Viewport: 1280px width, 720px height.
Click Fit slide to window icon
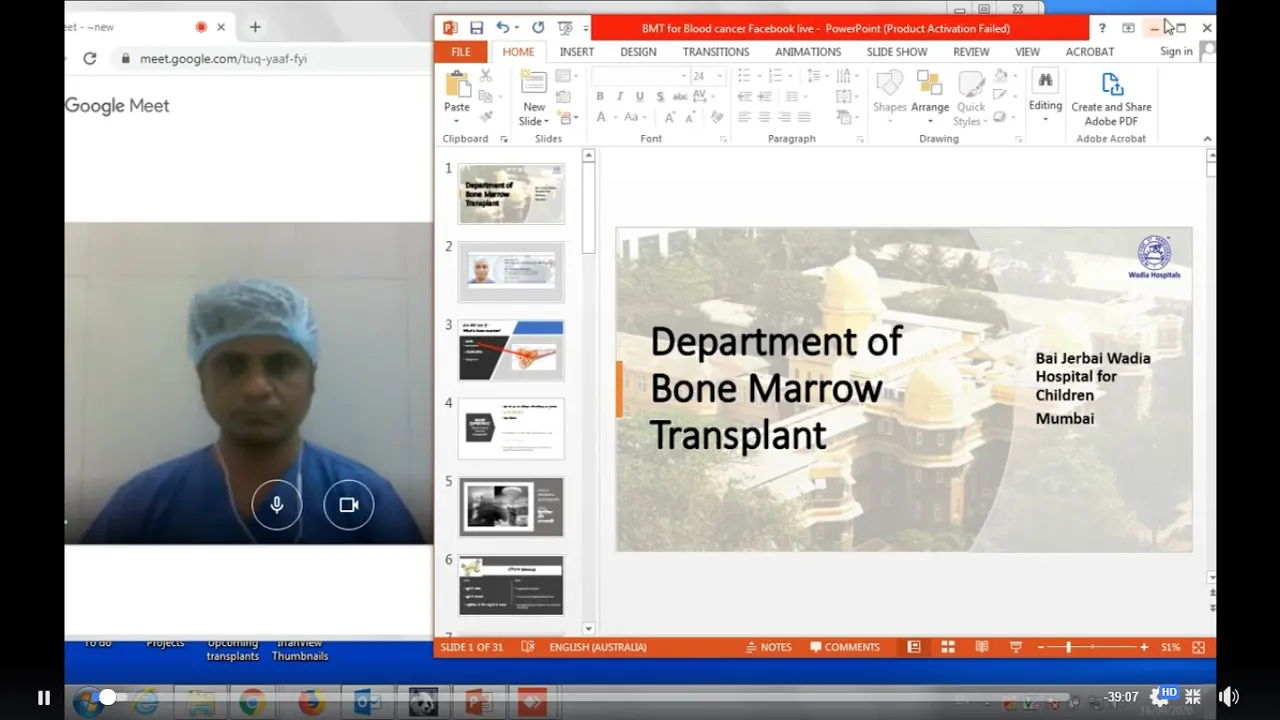click(1198, 647)
